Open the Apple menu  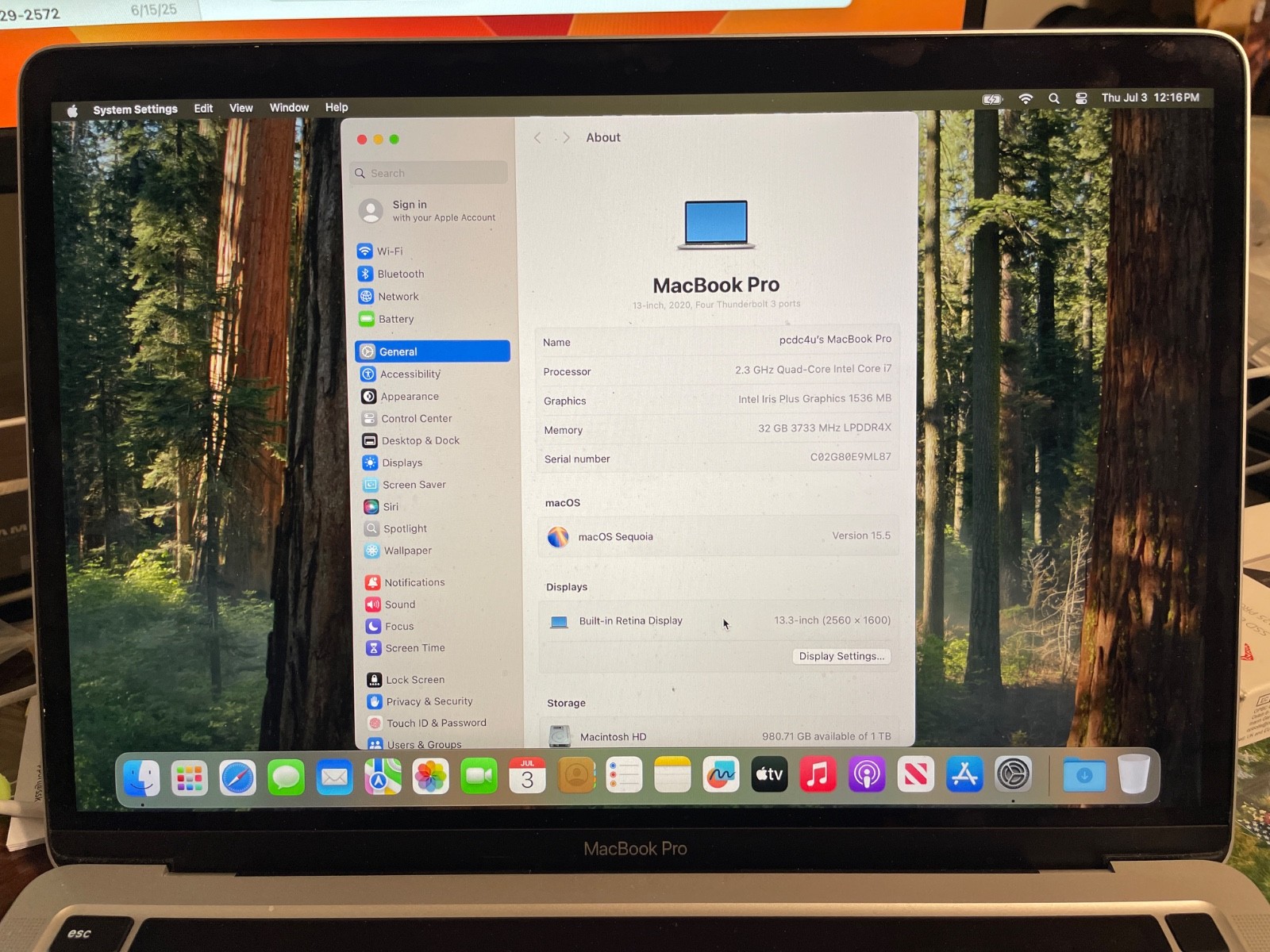pyautogui.click(x=72, y=110)
